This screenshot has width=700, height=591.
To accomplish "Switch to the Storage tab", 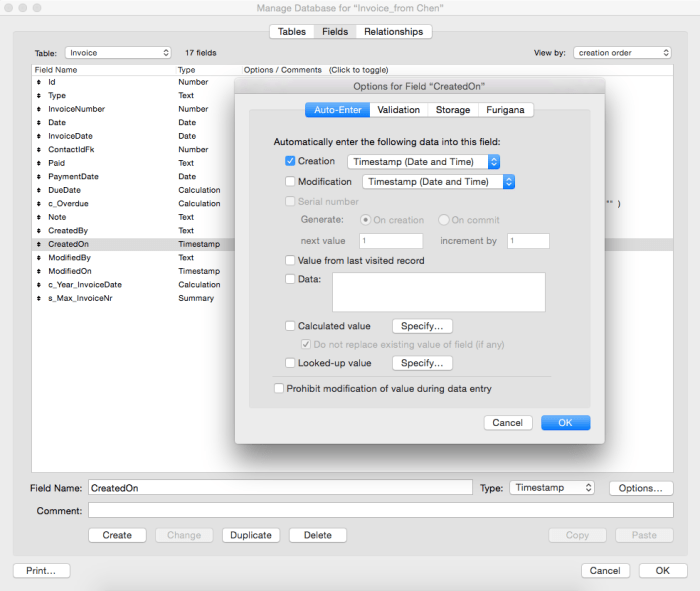I will 452,110.
